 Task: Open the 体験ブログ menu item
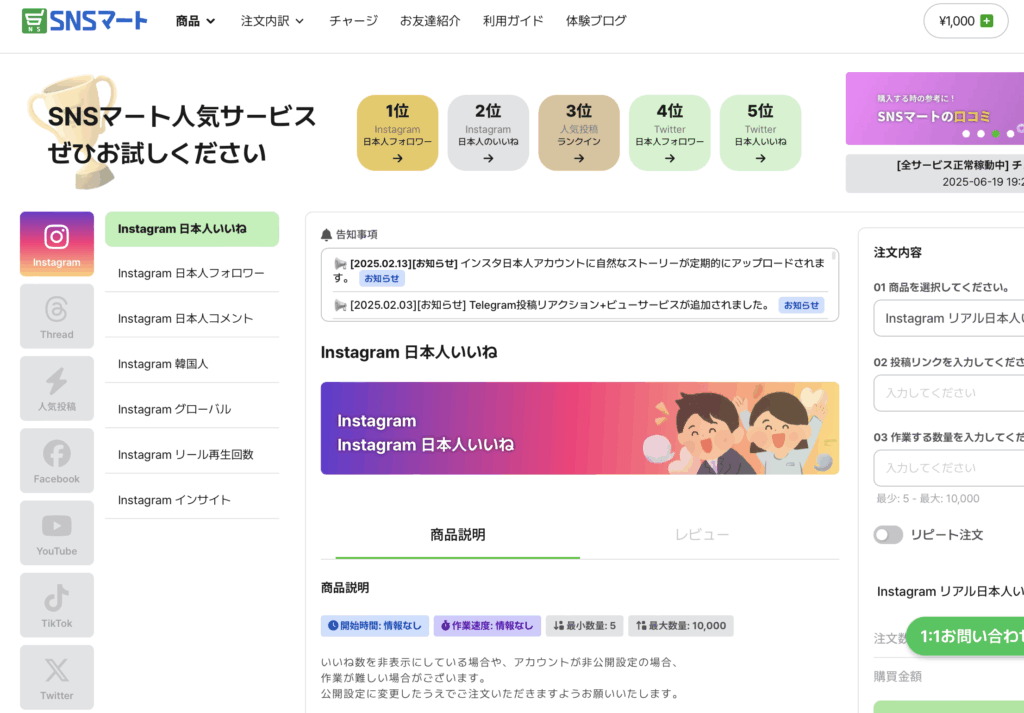[596, 21]
